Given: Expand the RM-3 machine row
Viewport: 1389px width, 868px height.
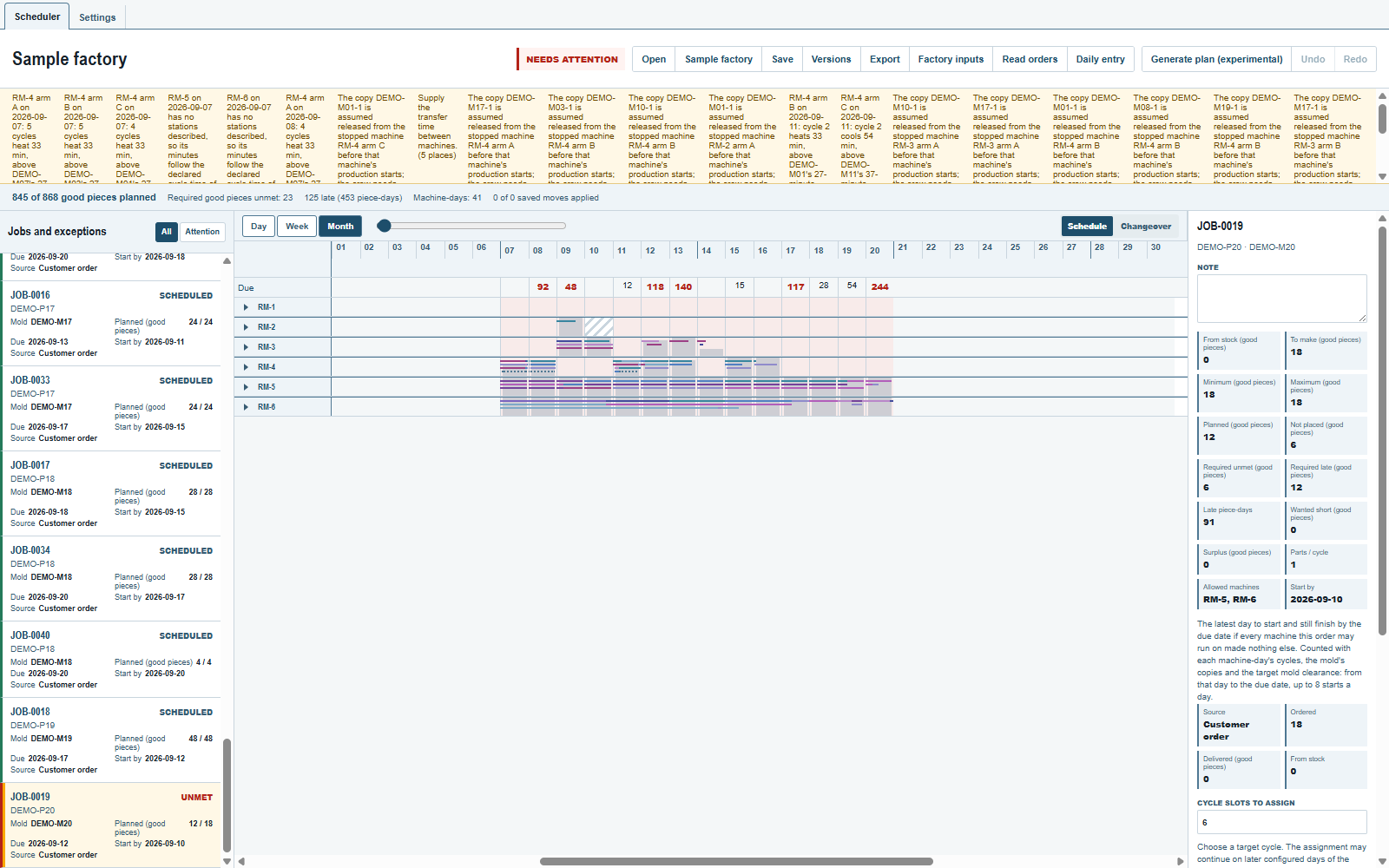Looking at the screenshot, I should point(247,347).
